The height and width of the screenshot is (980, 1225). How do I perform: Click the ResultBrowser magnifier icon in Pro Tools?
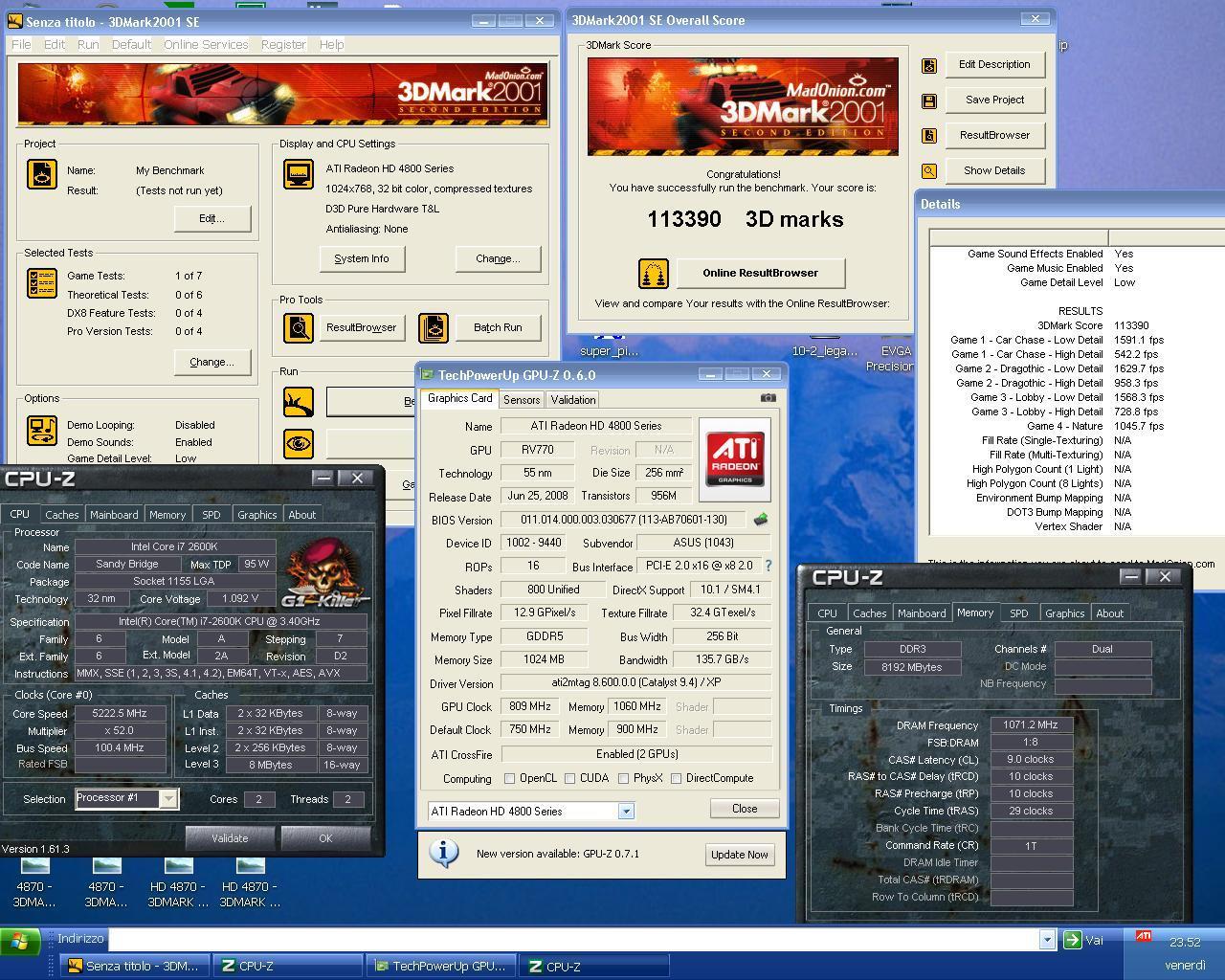(299, 327)
